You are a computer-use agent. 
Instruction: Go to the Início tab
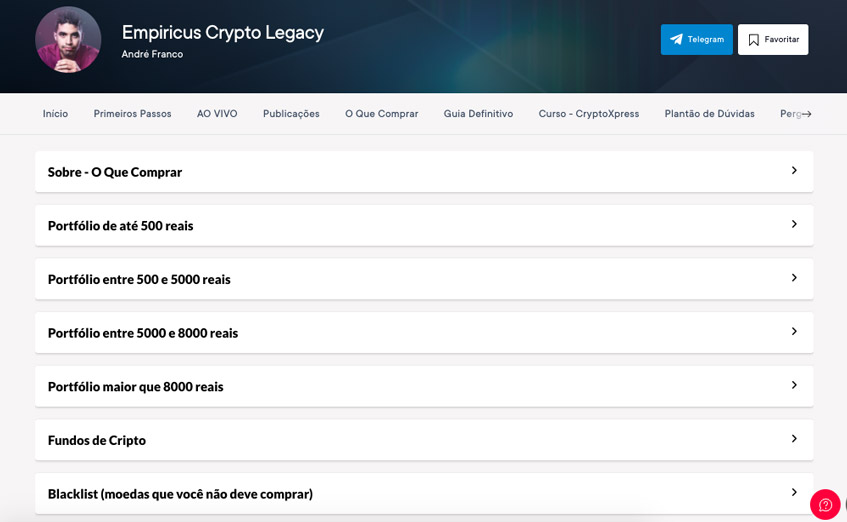pyautogui.click(x=55, y=114)
